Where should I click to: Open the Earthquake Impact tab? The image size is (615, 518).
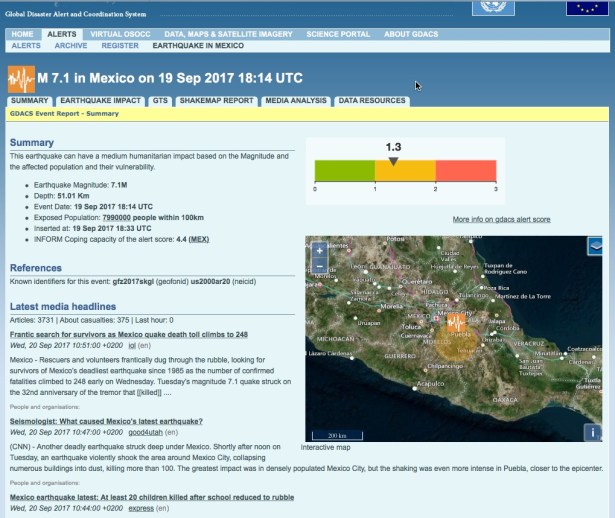pos(100,101)
